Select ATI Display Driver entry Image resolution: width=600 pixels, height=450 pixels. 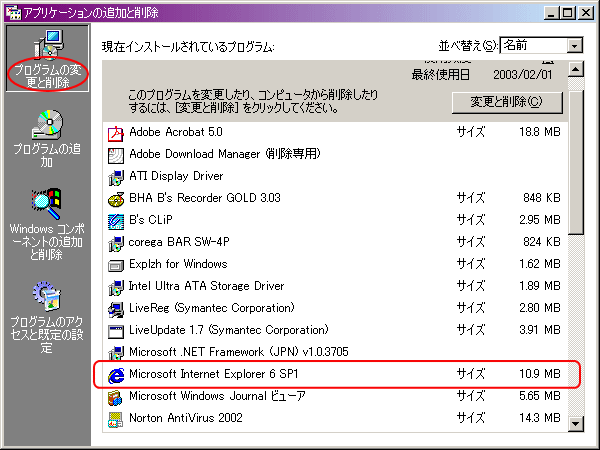point(176,176)
